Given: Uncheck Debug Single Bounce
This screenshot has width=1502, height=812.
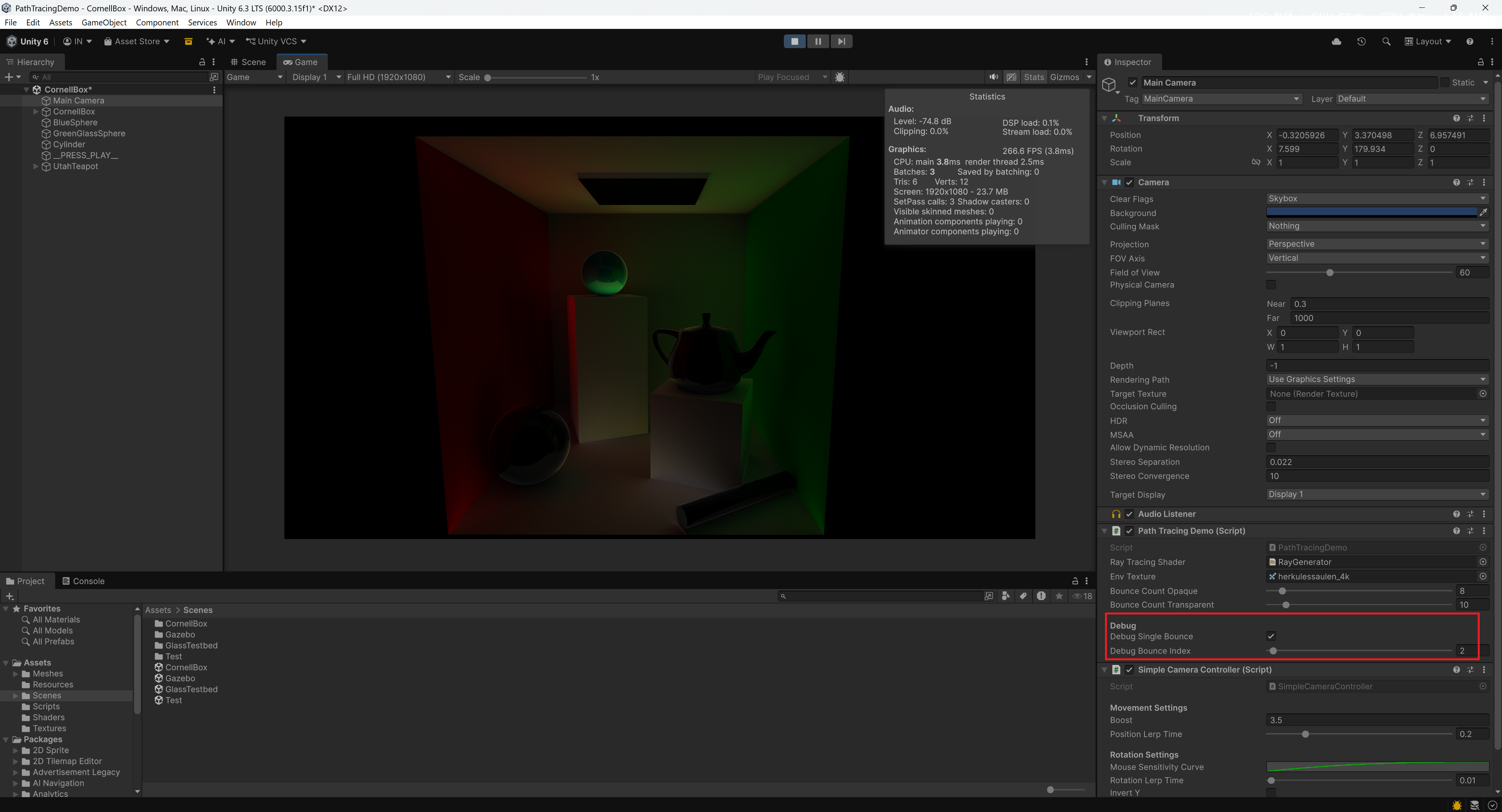Looking at the screenshot, I should pos(1271,636).
